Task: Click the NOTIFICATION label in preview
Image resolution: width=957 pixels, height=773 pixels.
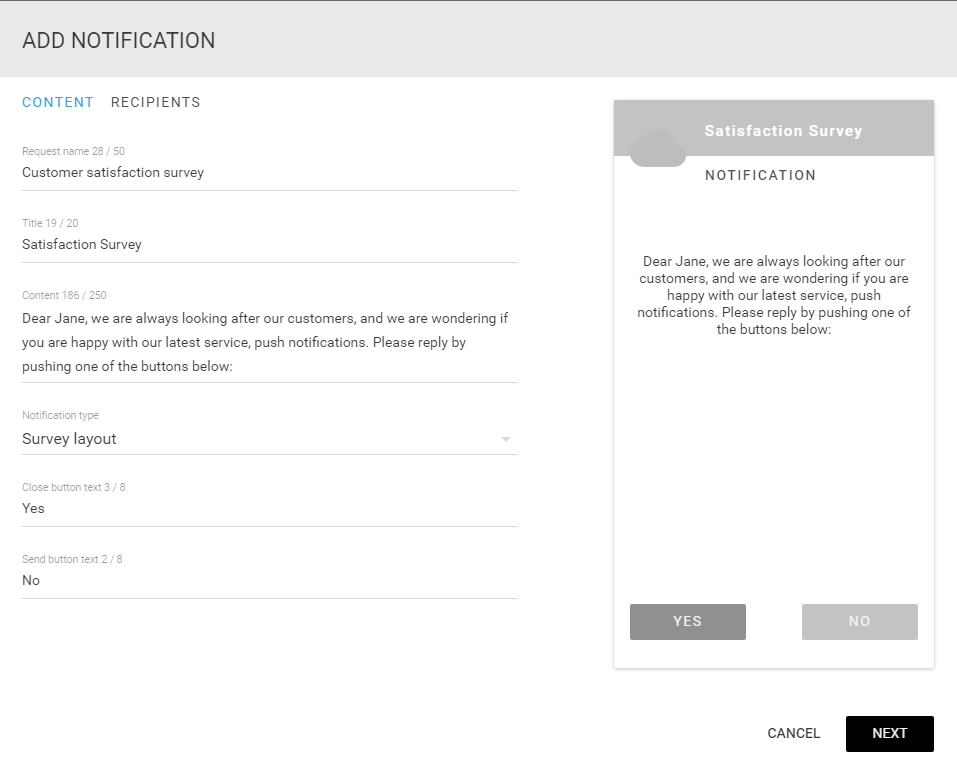Action: [760, 176]
